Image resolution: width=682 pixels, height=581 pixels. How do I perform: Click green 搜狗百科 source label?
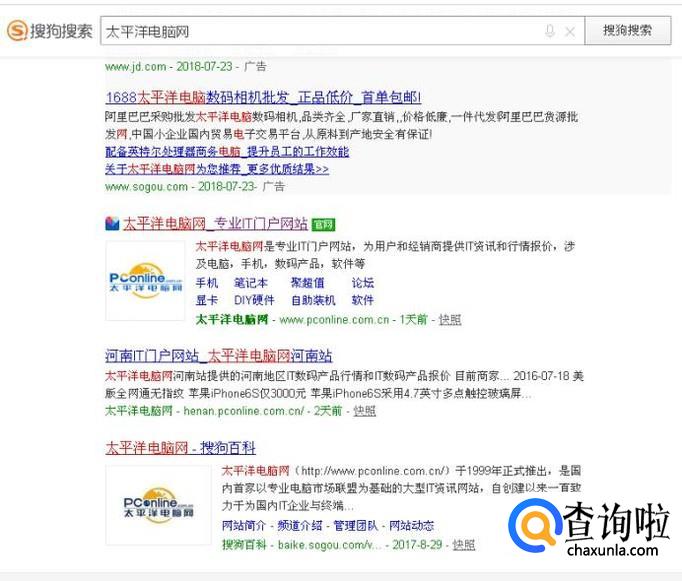coord(244,544)
